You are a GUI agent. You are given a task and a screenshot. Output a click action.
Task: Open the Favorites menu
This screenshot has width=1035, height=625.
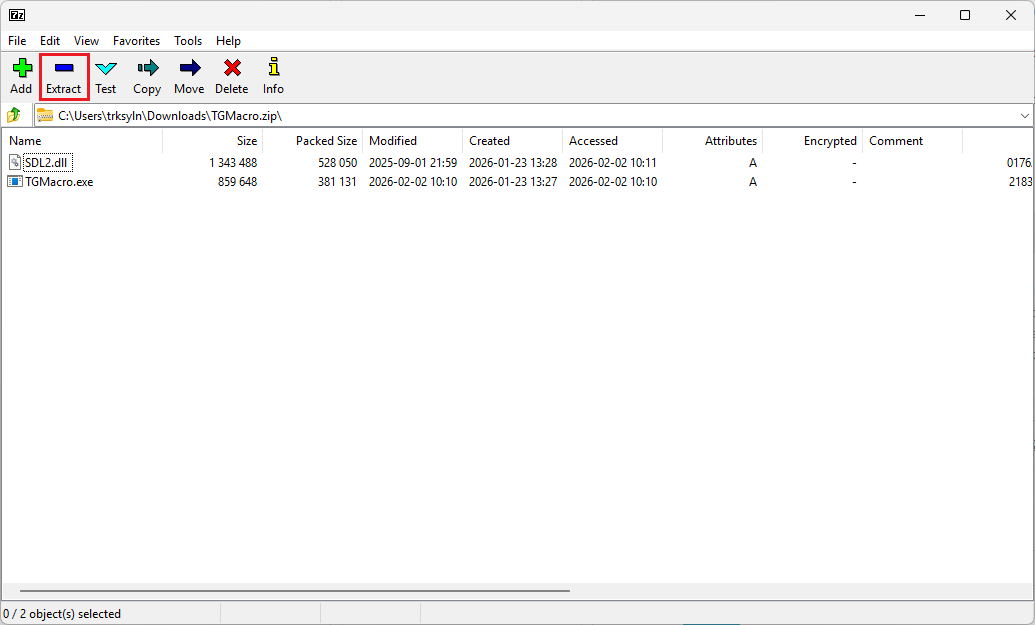pyautogui.click(x=136, y=41)
